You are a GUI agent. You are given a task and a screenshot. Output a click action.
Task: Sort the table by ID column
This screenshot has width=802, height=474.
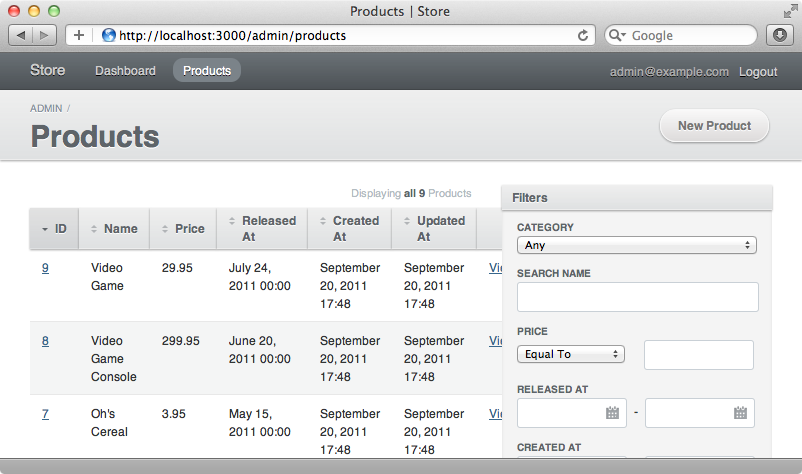click(x=54, y=229)
